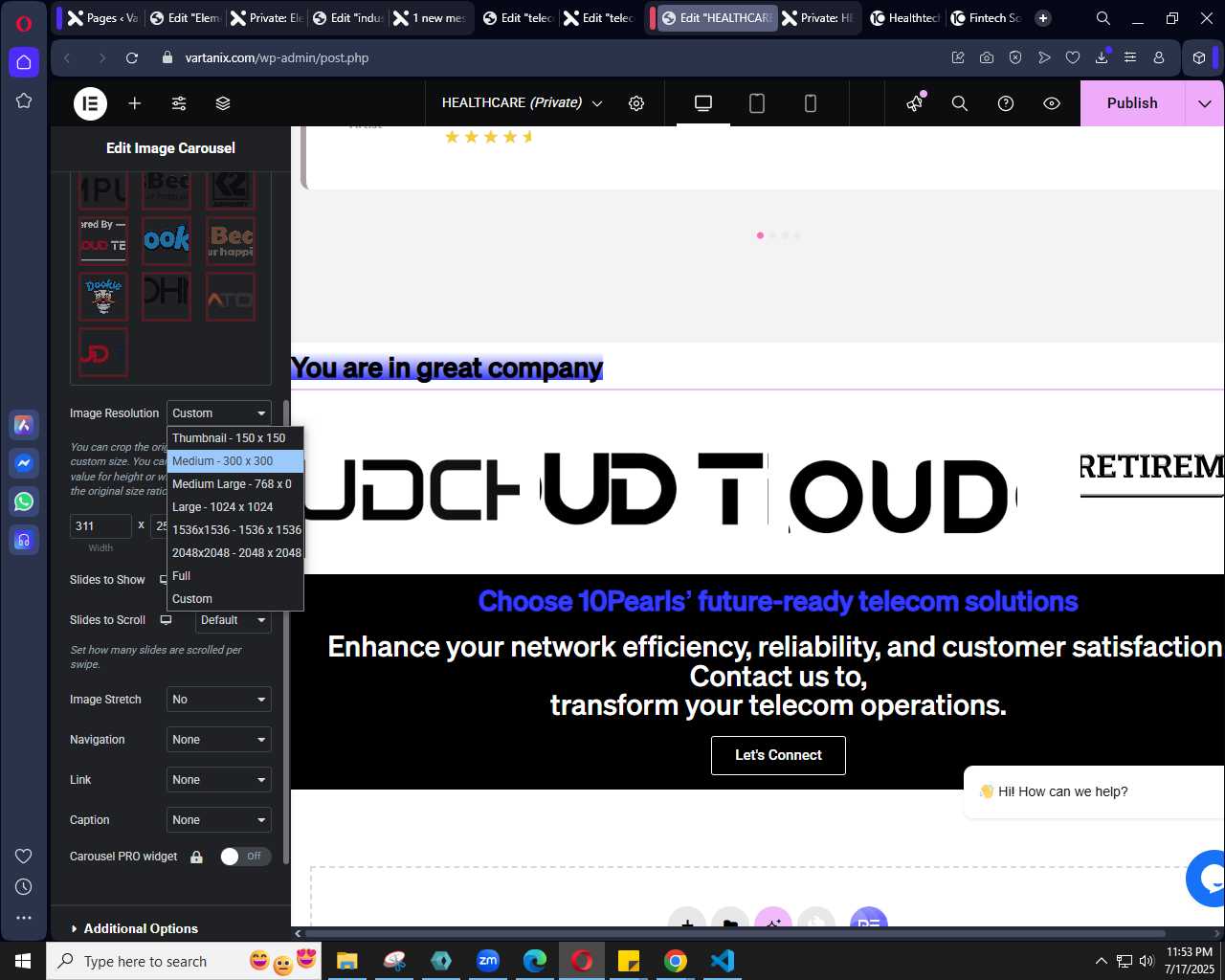Switch to desktop preview mode

click(x=703, y=103)
